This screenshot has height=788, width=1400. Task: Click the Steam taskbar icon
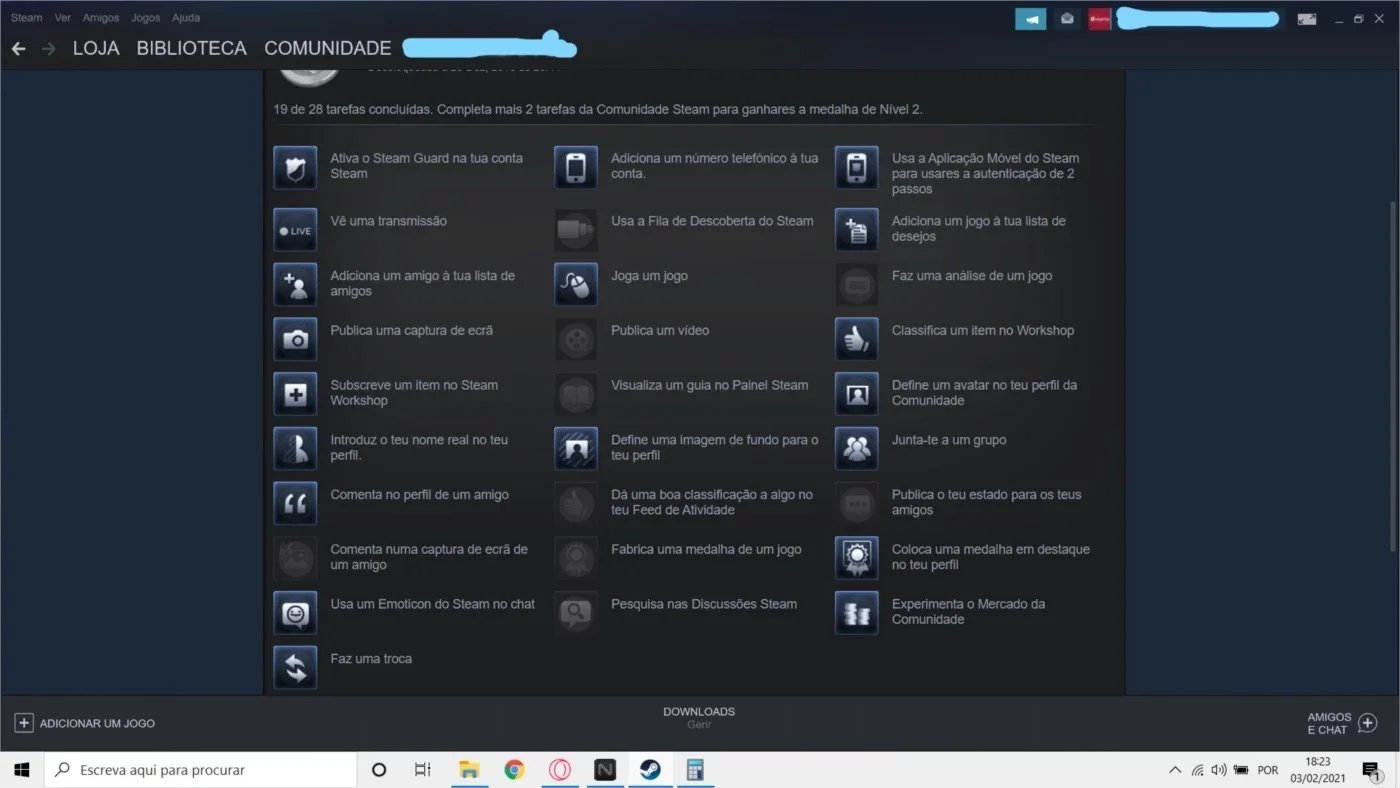tap(650, 770)
